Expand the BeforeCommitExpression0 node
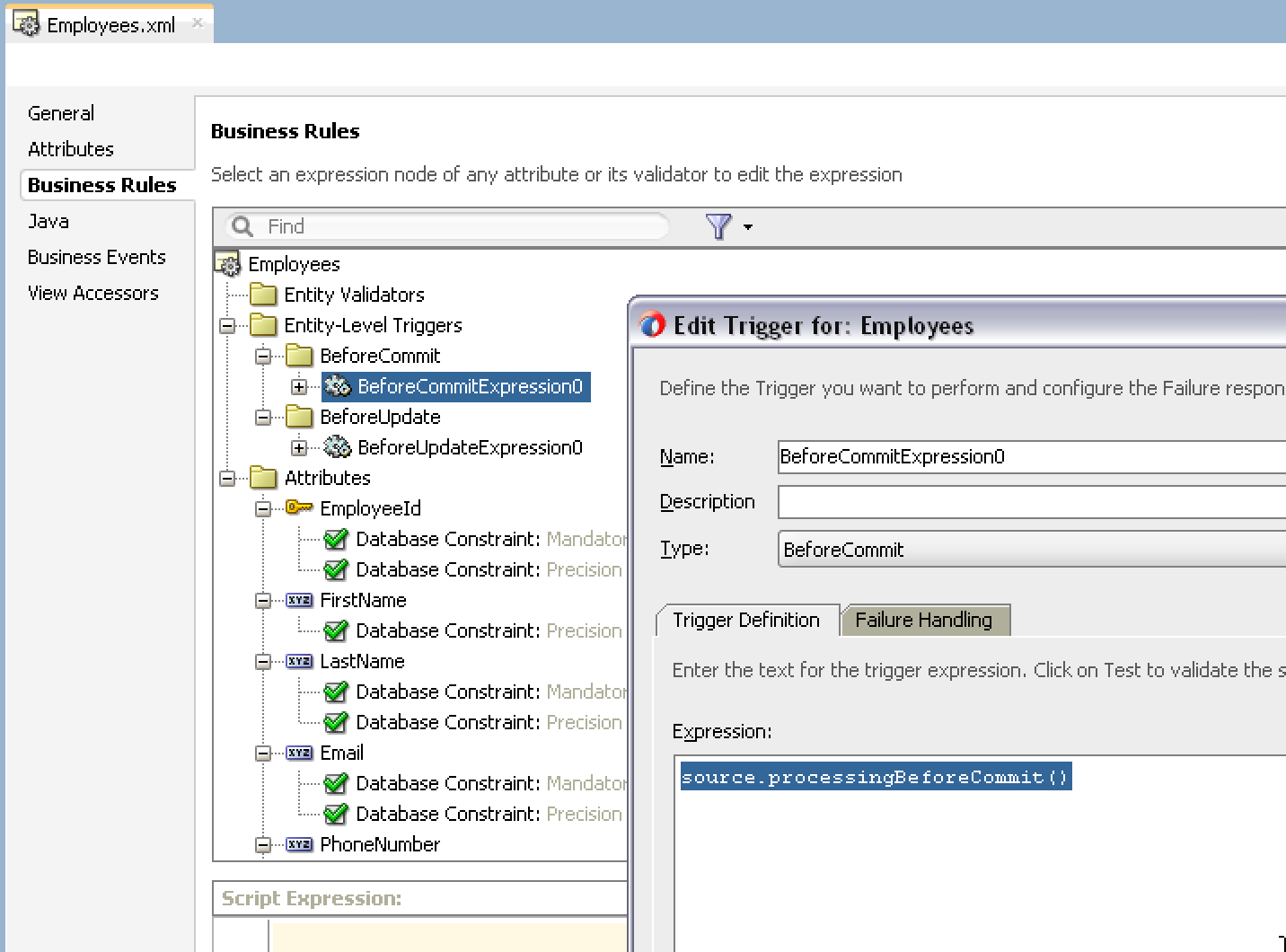This screenshot has width=1286, height=952. tap(299, 386)
